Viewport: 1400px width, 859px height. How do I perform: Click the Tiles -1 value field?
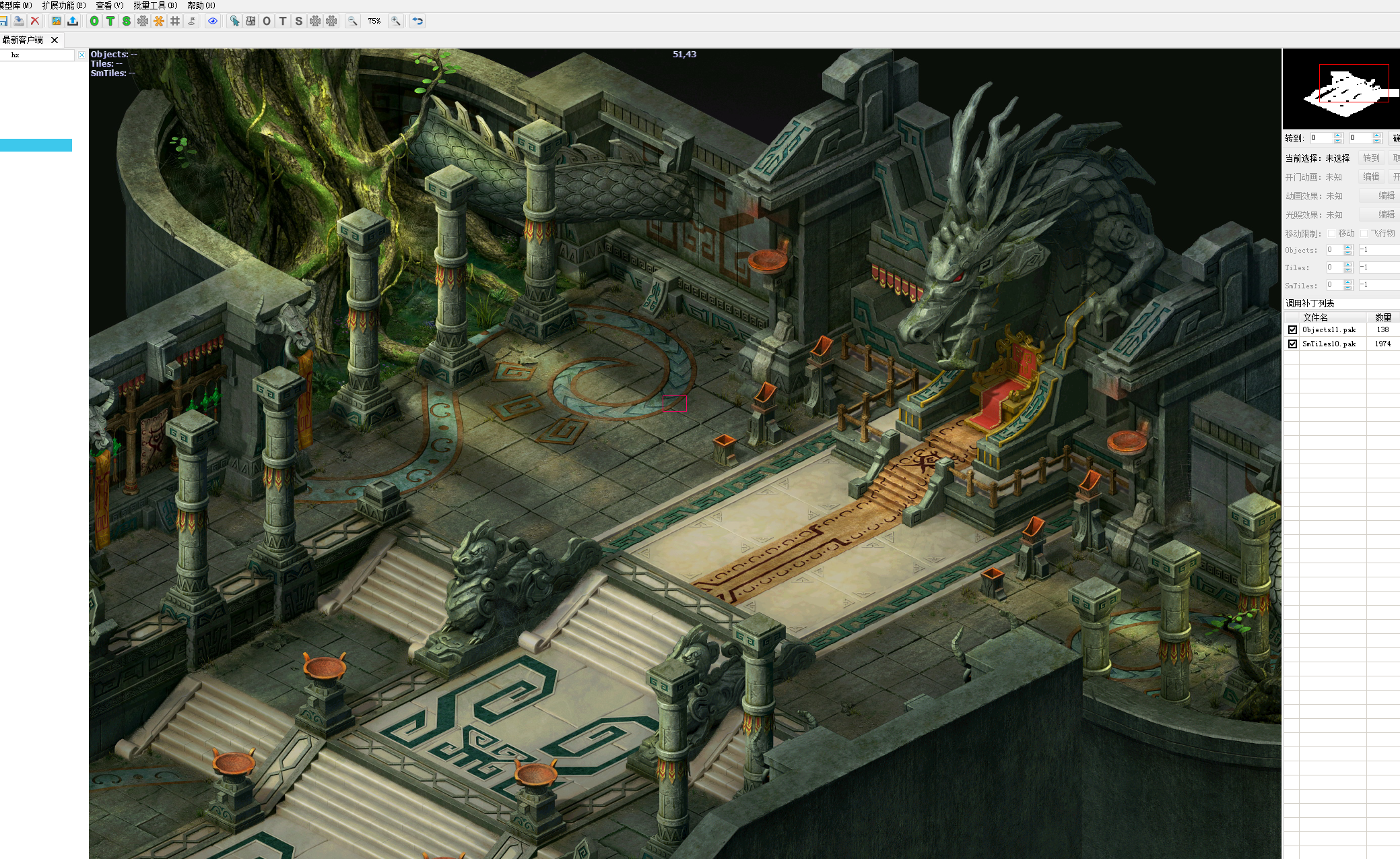(x=1378, y=267)
